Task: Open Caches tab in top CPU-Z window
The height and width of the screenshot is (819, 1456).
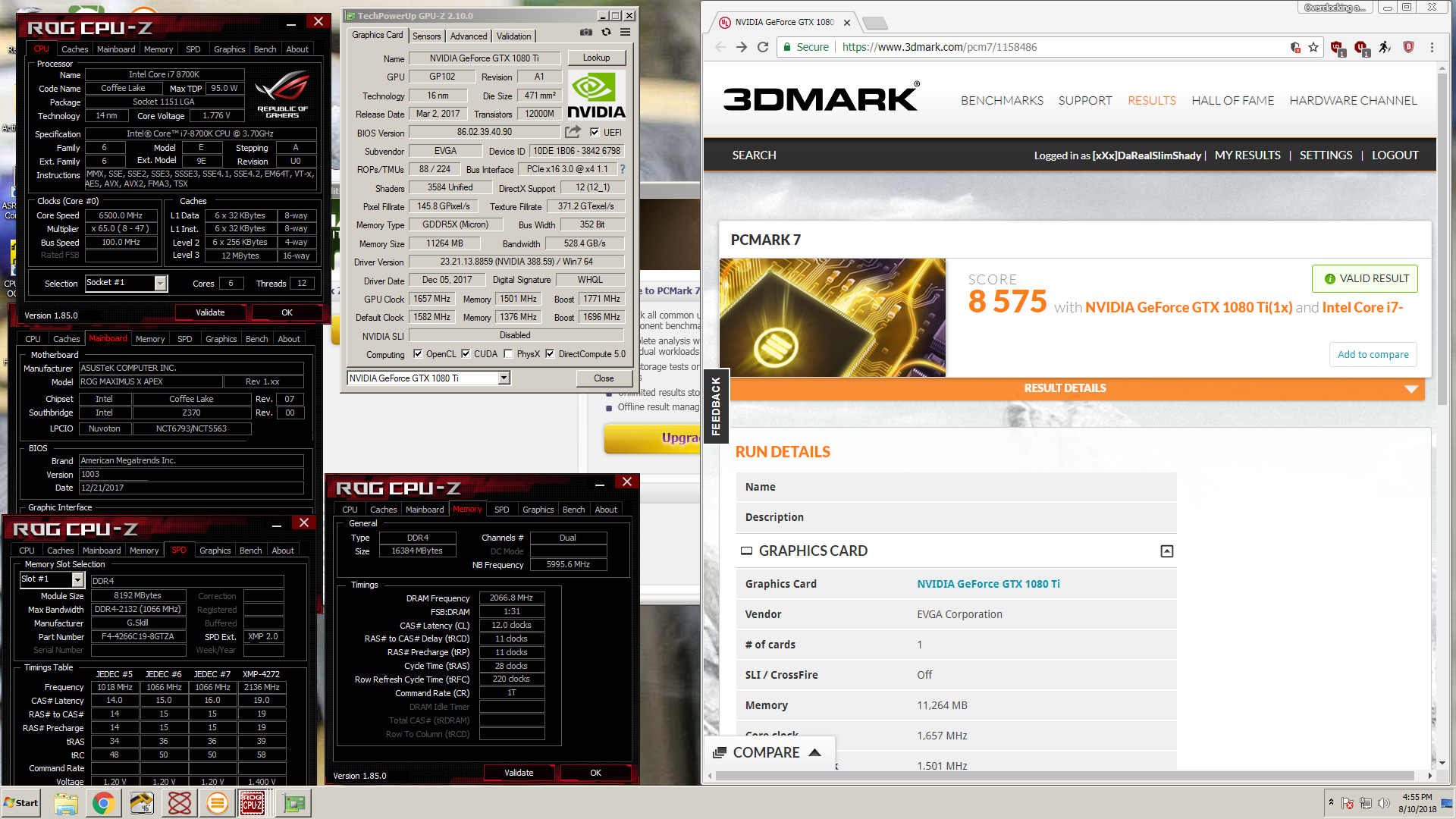Action: 75,49
